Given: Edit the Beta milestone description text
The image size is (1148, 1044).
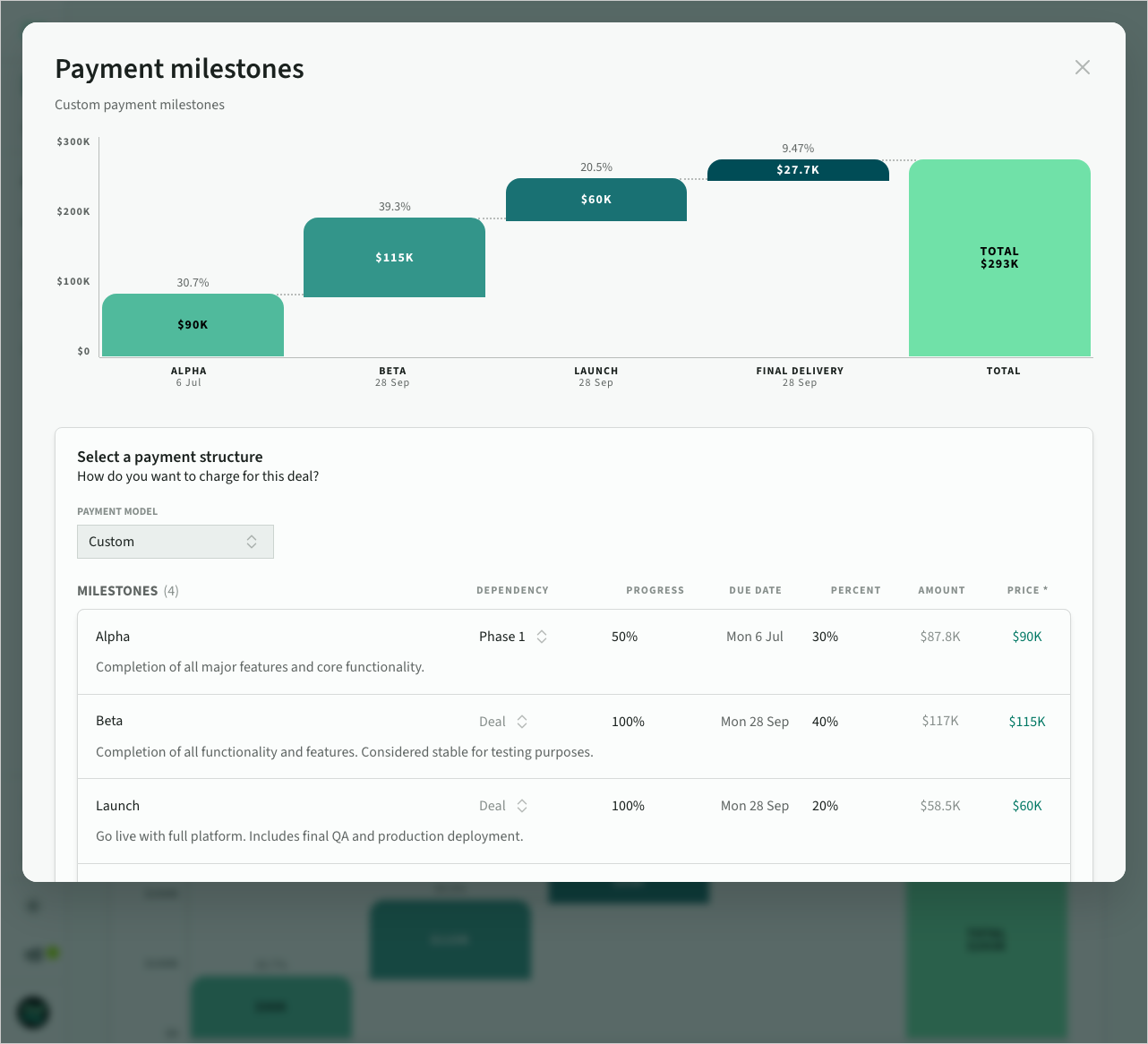Looking at the screenshot, I should 344,752.
